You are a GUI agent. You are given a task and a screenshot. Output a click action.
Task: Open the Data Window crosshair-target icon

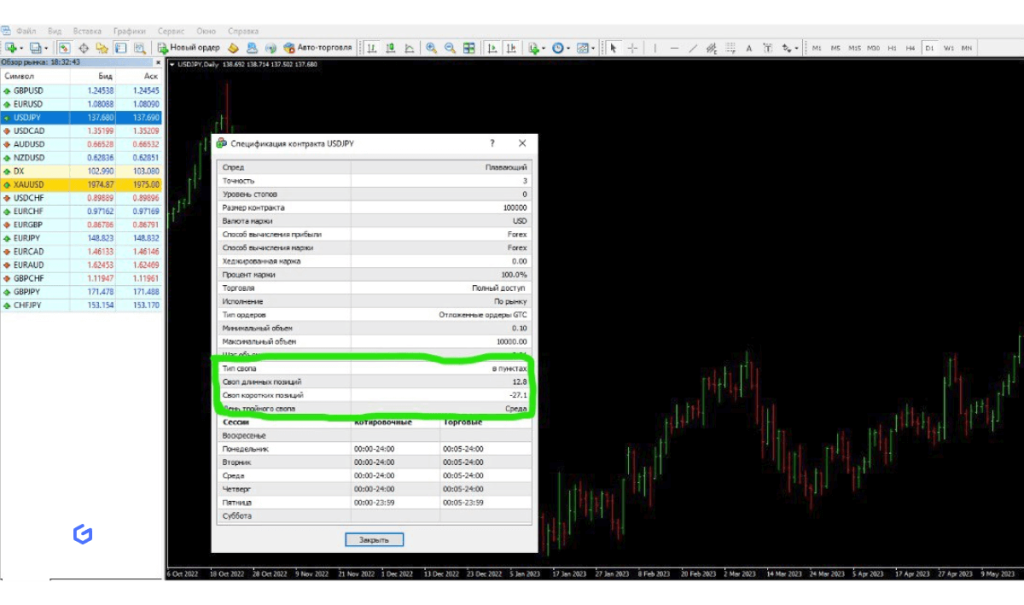point(84,48)
